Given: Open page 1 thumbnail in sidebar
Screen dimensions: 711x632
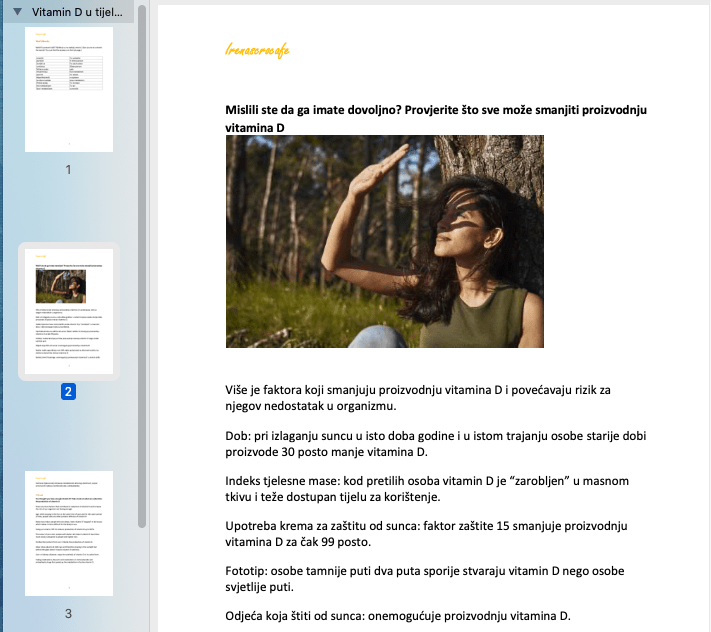Looking at the screenshot, I should pyautogui.click(x=69, y=89).
